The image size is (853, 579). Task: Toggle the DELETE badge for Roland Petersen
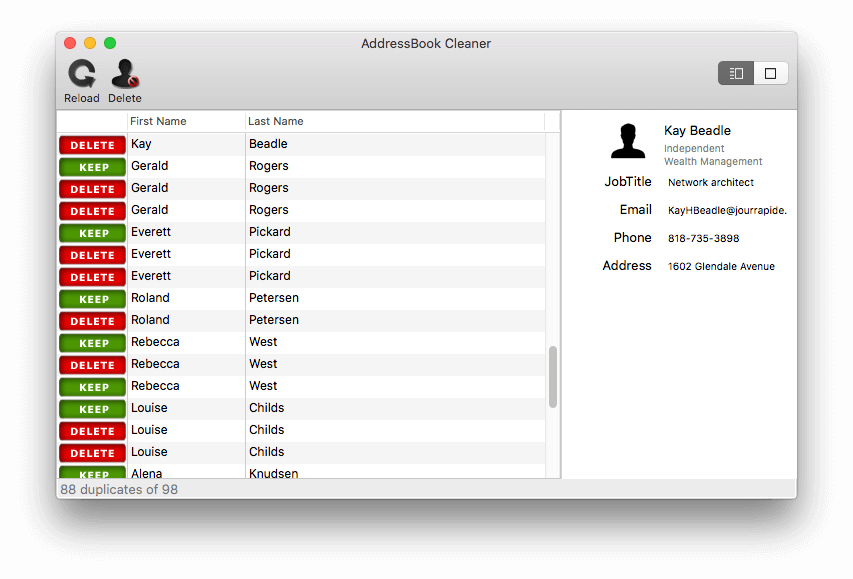tap(92, 321)
